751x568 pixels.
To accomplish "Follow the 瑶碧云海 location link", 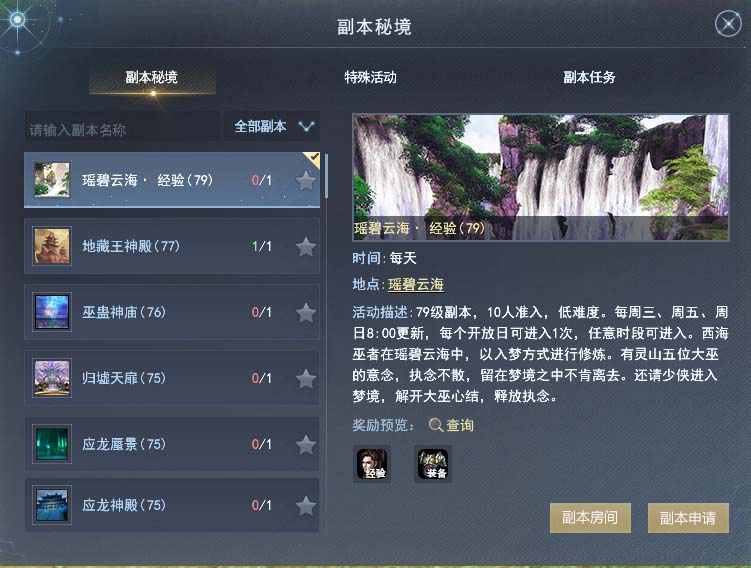I will click(416, 284).
